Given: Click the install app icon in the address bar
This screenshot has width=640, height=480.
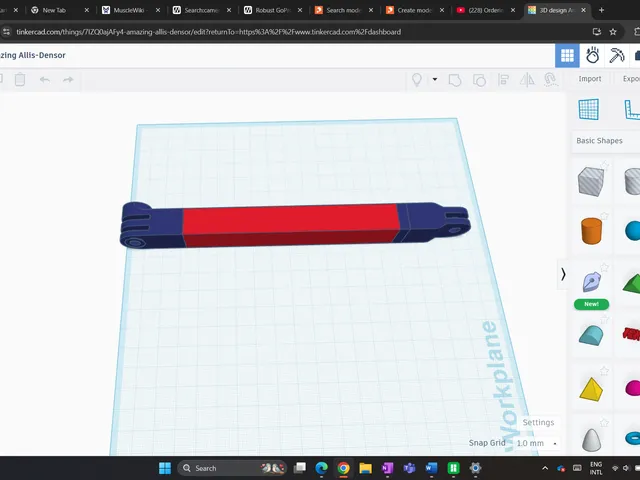Looking at the screenshot, I should tap(596, 32).
